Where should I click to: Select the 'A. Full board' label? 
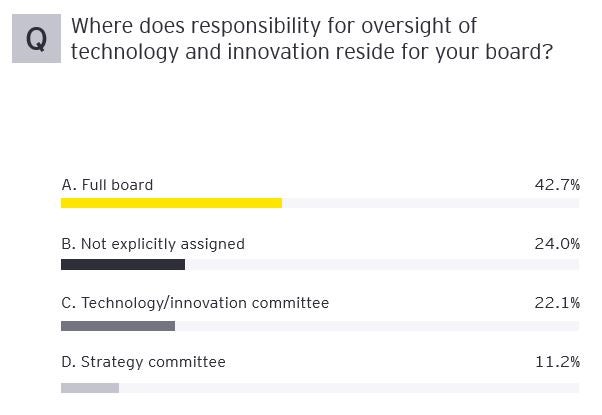pos(107,185)
